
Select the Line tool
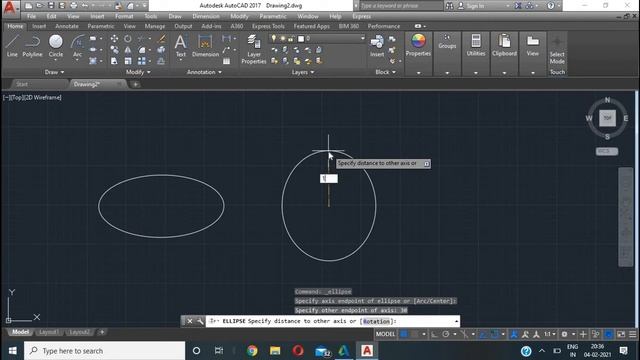point(12,46)
